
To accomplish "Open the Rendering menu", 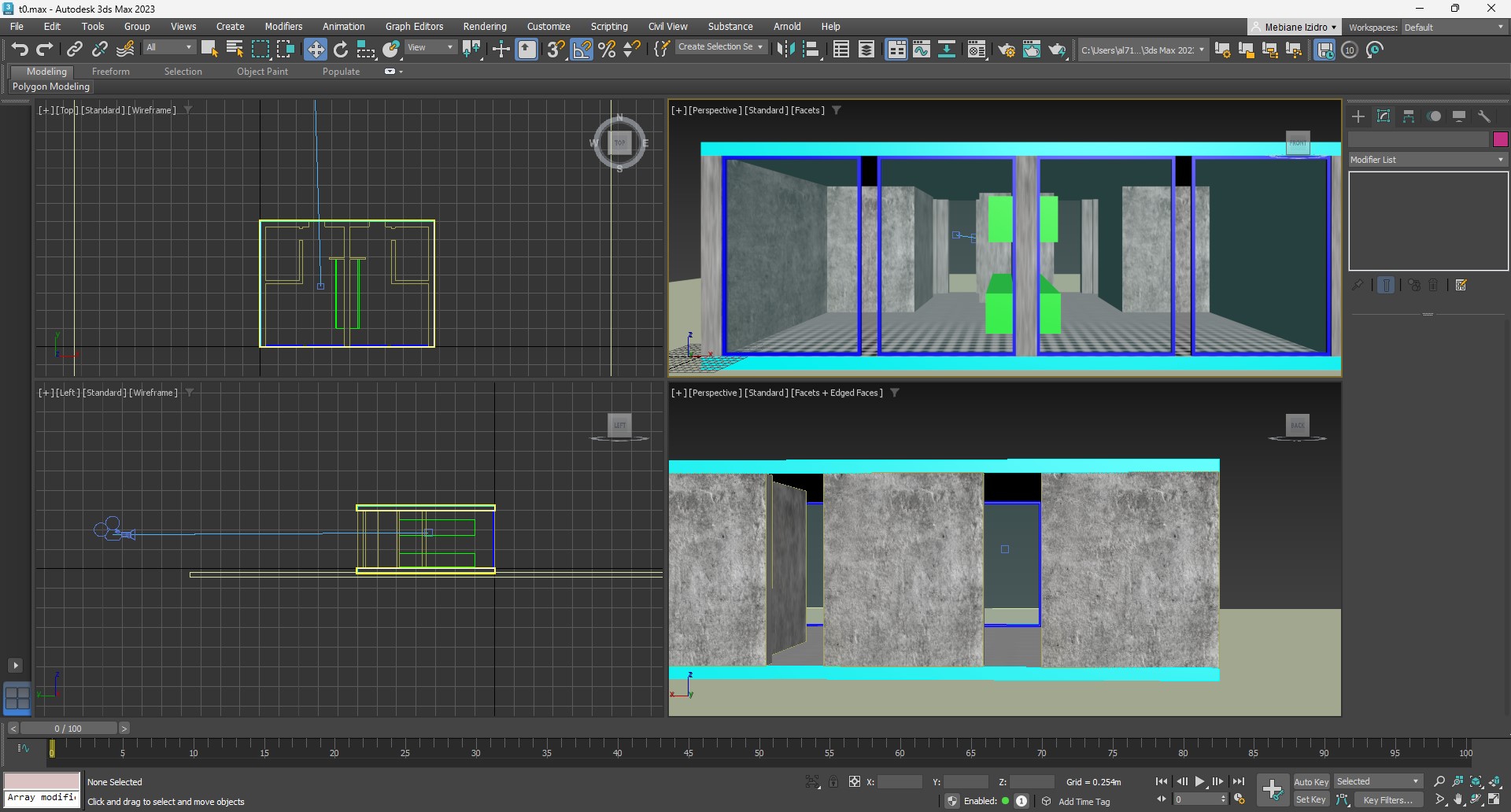I will [484, 27].
